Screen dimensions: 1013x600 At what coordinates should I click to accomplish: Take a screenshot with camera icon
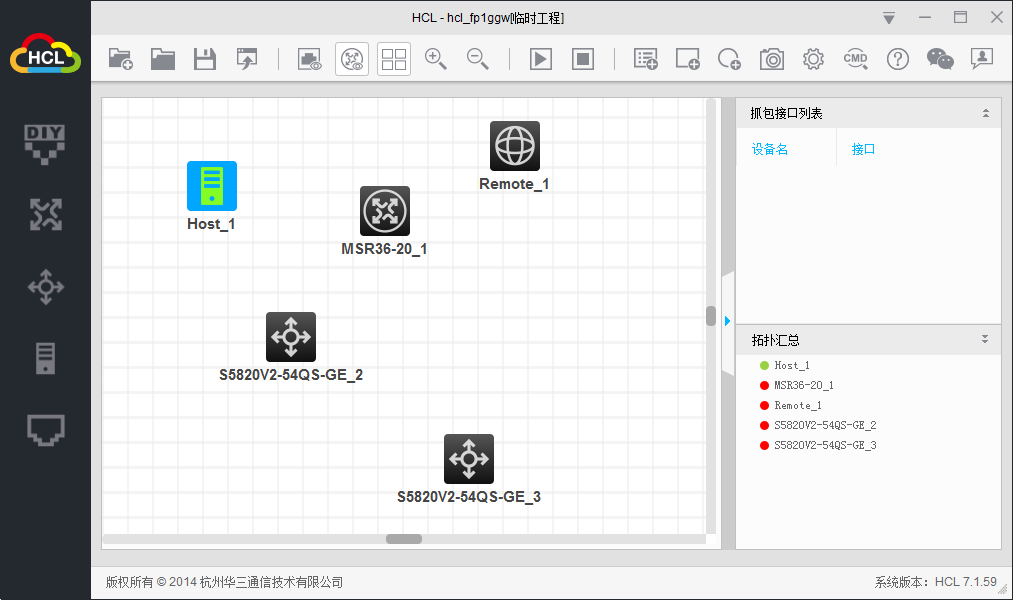click(x=771, y=59)
